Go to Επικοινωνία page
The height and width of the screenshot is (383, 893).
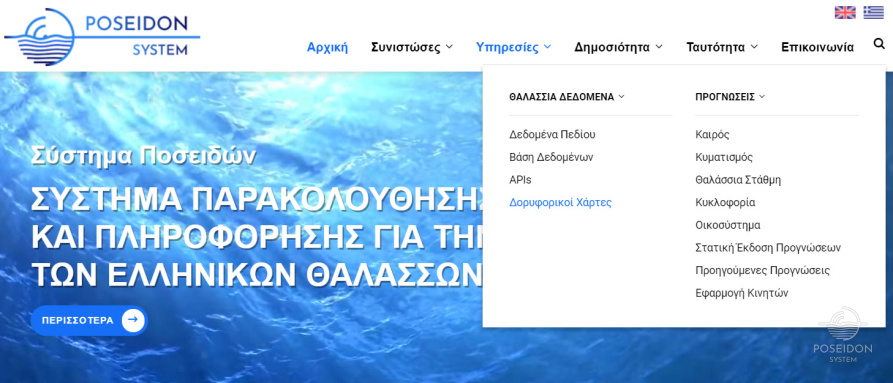click(817, 47)
